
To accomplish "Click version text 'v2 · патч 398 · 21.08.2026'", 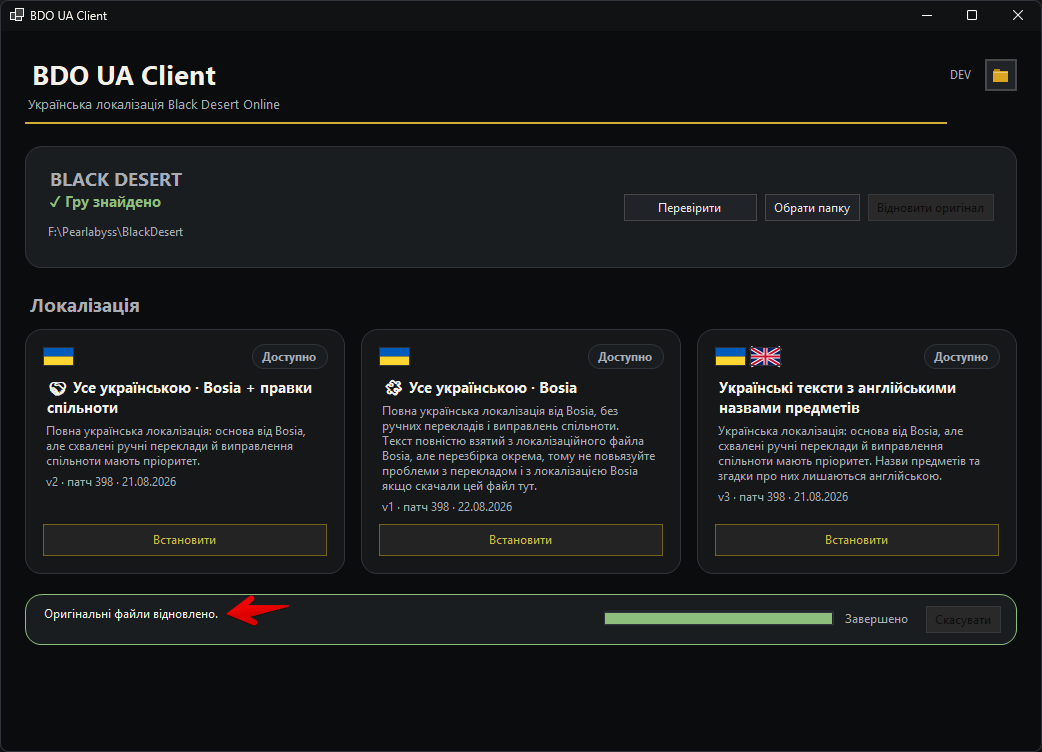I will coord(111,482).
